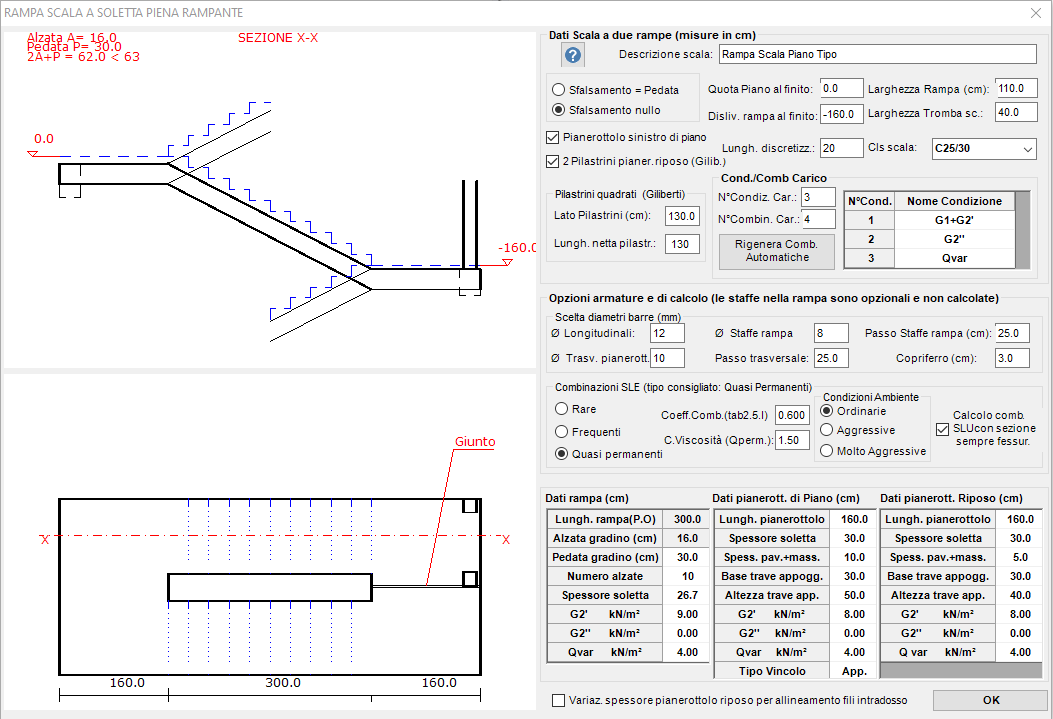Toggle Calcolo comb. SLU sezione fessurata checkbox
Screen dimensions: 1053x719
[x=942, y=429]
